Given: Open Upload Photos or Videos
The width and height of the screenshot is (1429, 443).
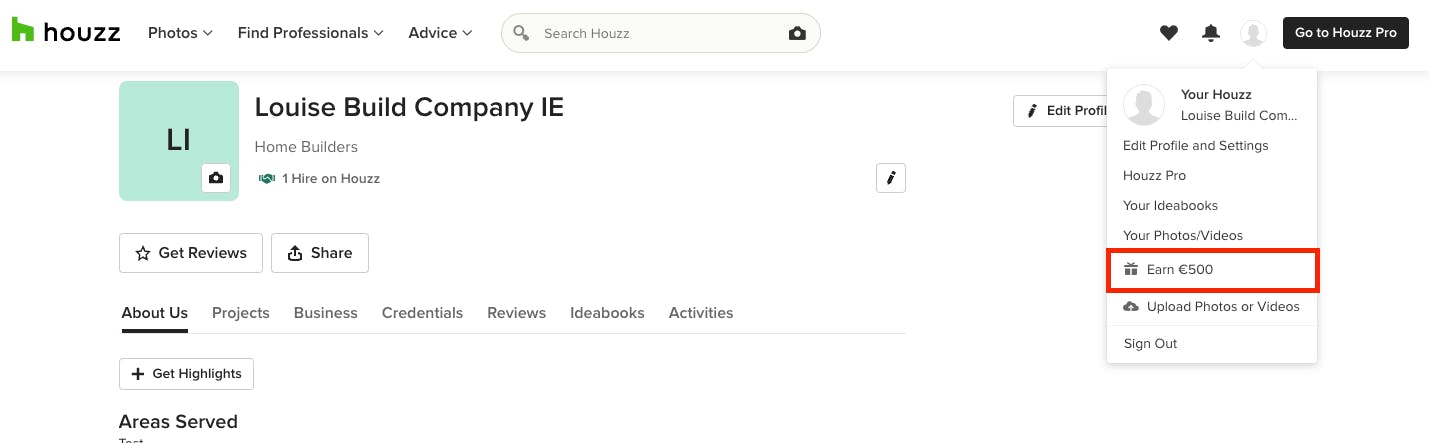Looking at the screenshot, I should (1212, 307).
